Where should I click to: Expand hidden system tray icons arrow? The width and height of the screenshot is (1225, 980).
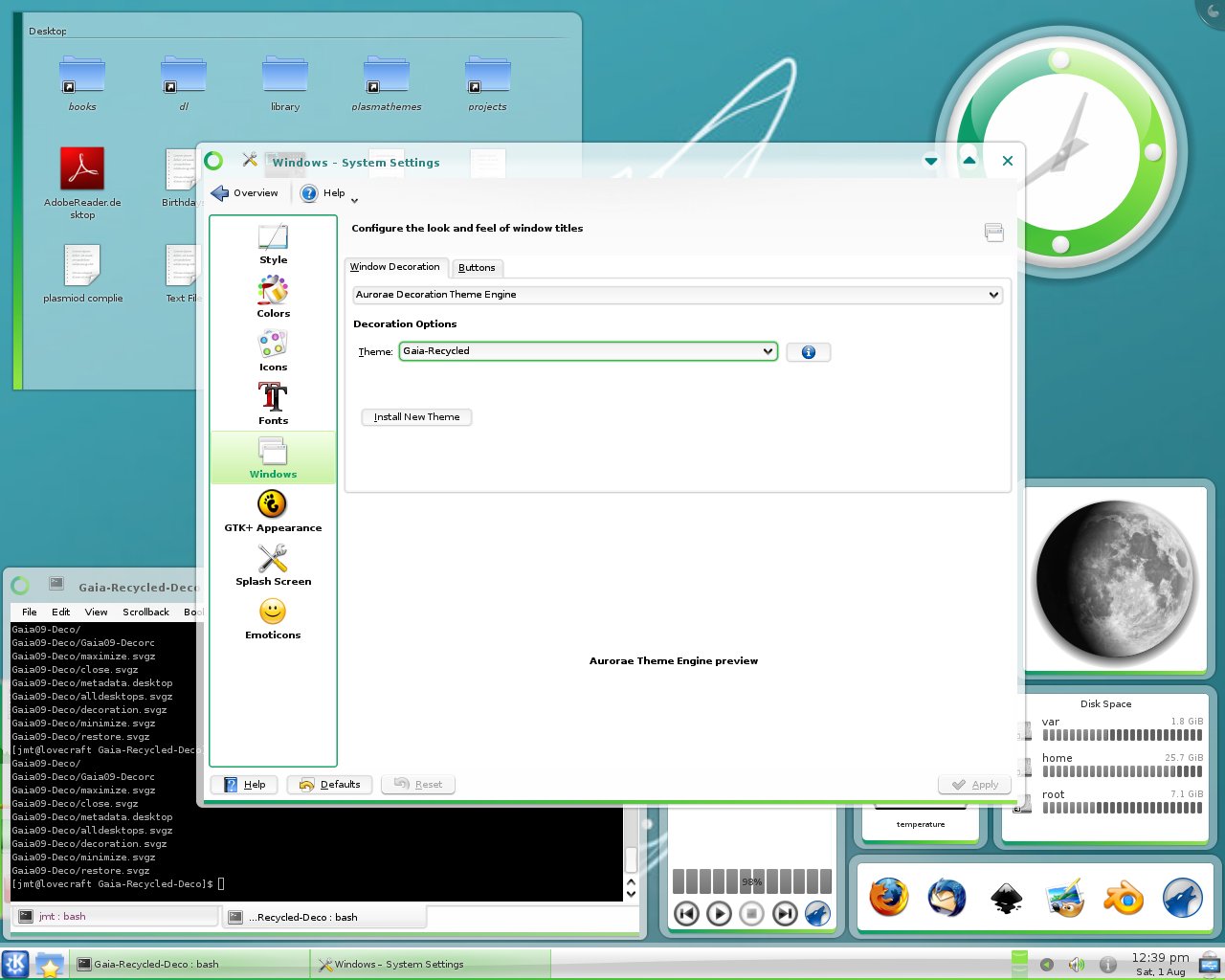pyautogui.click(x=1046, y=965)
